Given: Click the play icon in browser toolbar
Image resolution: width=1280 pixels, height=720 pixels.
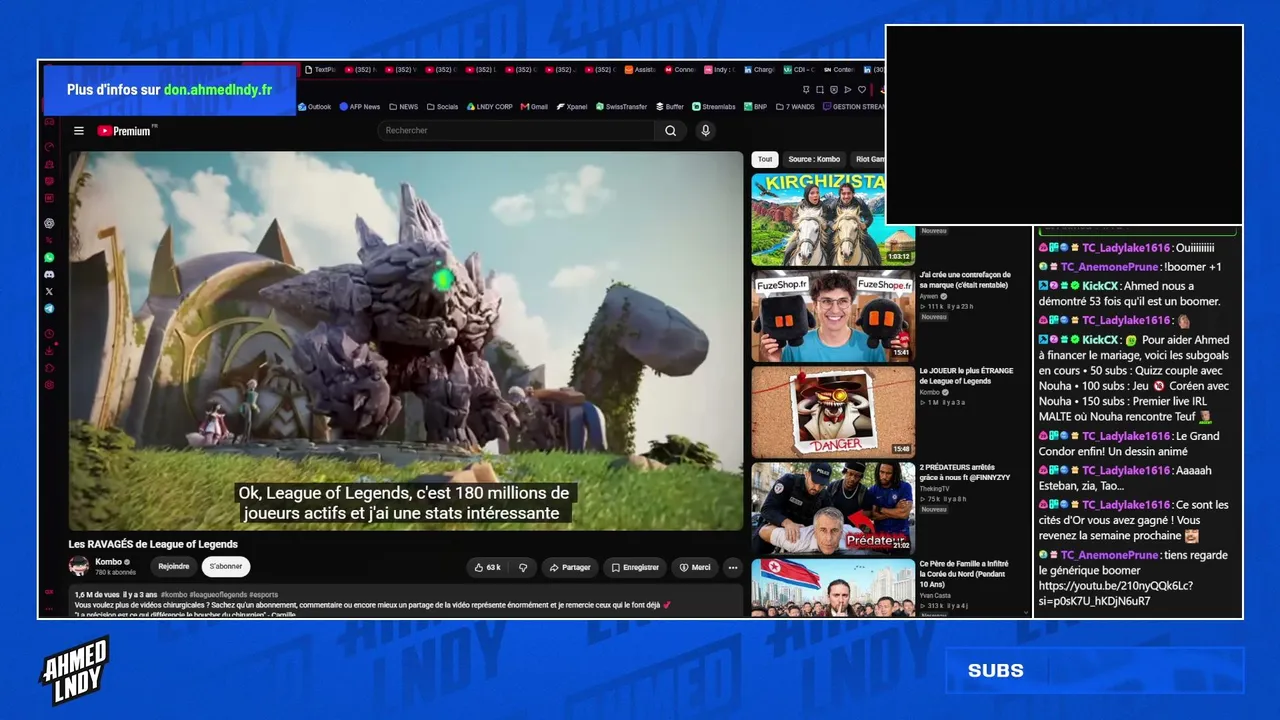Looking at the screenshot, I should tap(848, 90).
